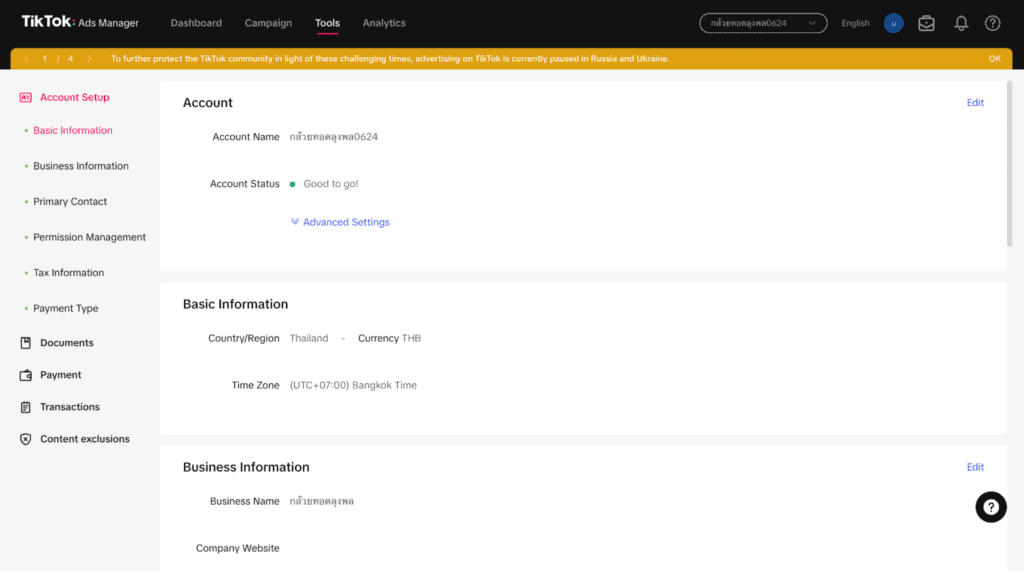
Task: Click the inbox messages icon in header
Action: pyautogui.click(x=926, y=24)
